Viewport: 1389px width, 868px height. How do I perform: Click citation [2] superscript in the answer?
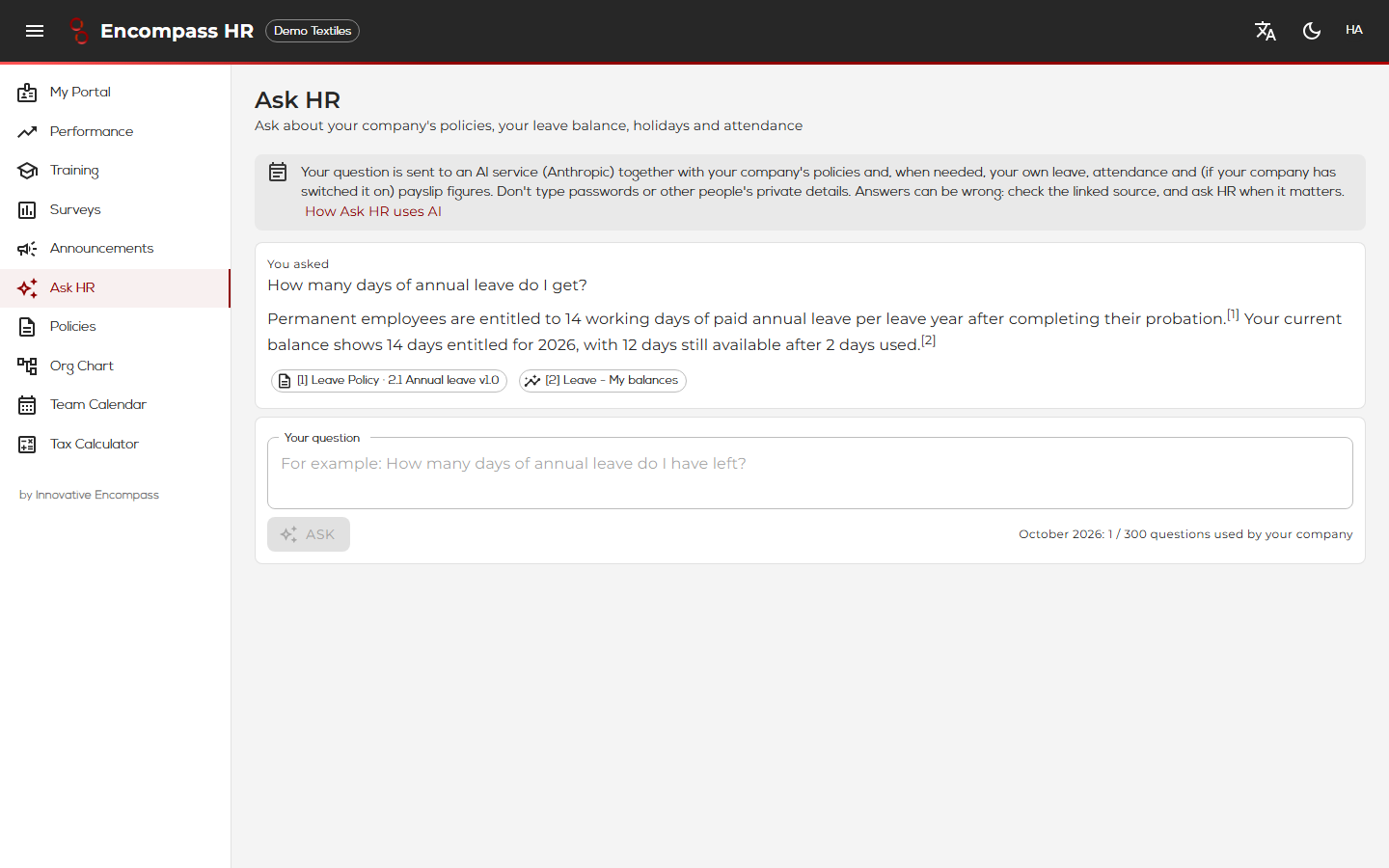[928, 340]
